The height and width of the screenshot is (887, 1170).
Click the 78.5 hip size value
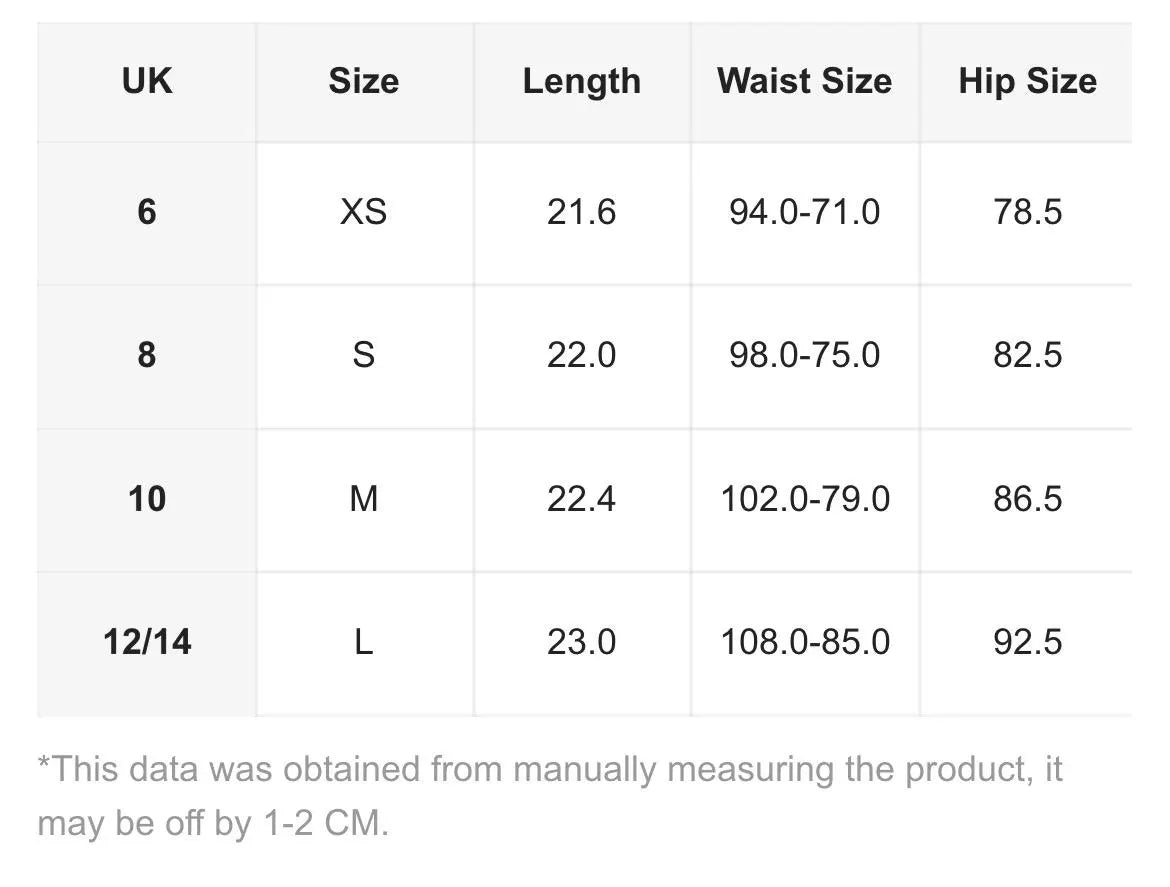1027,212
